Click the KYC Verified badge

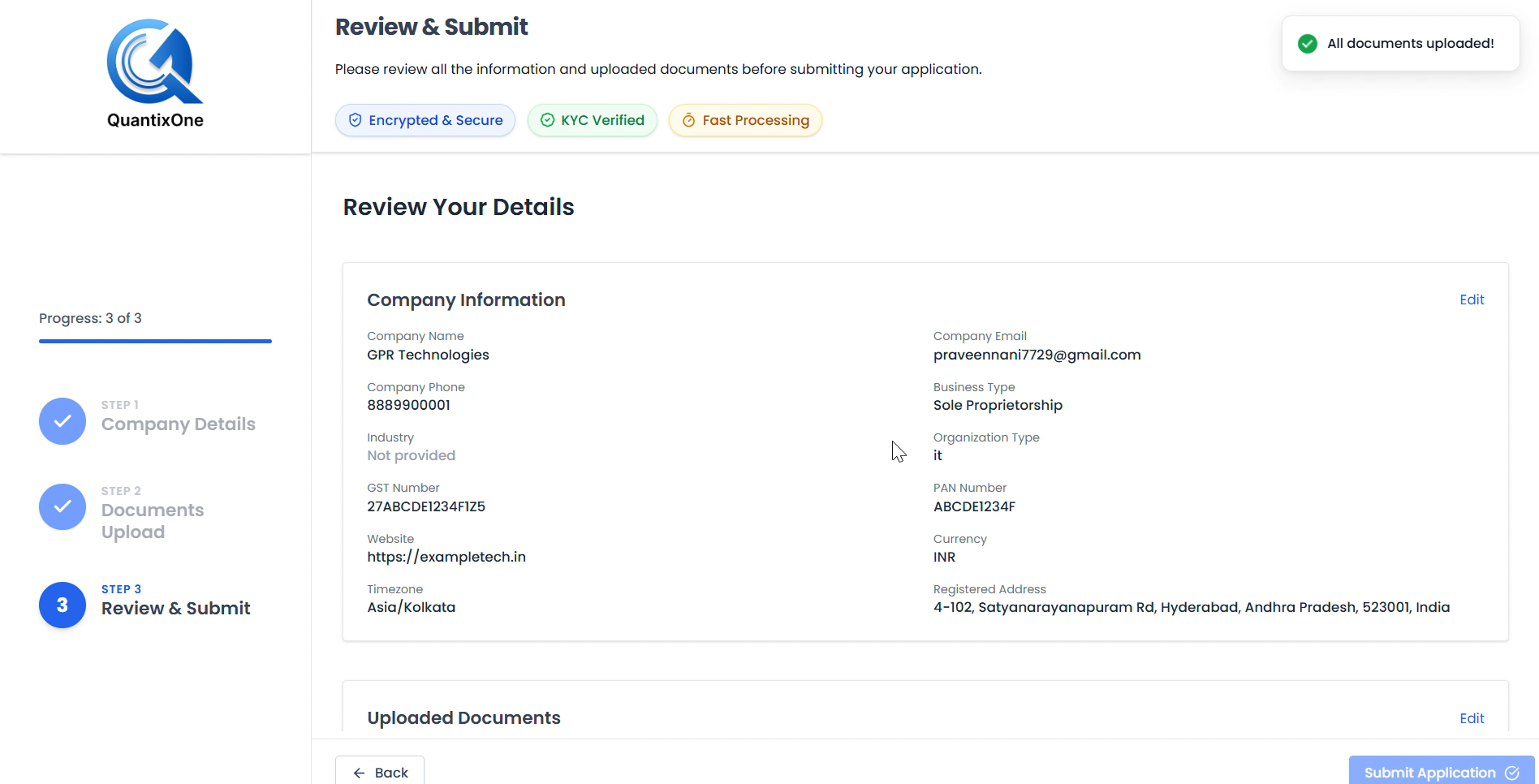(593, 120)
